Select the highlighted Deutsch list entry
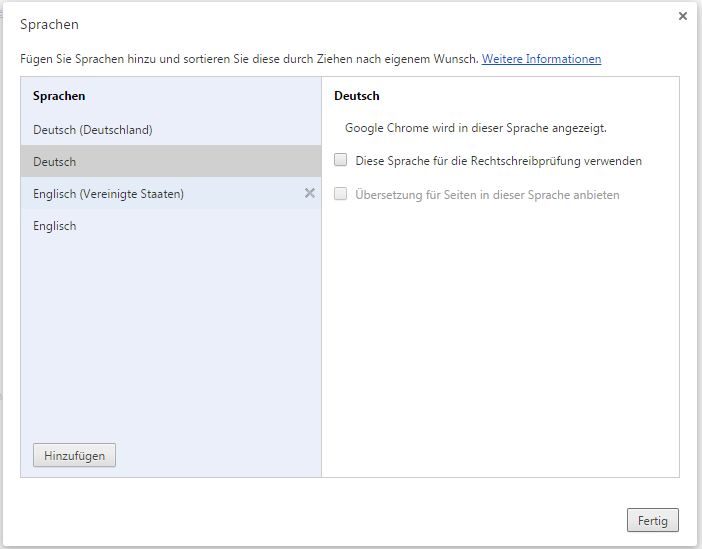 click(x=55, y=162)
